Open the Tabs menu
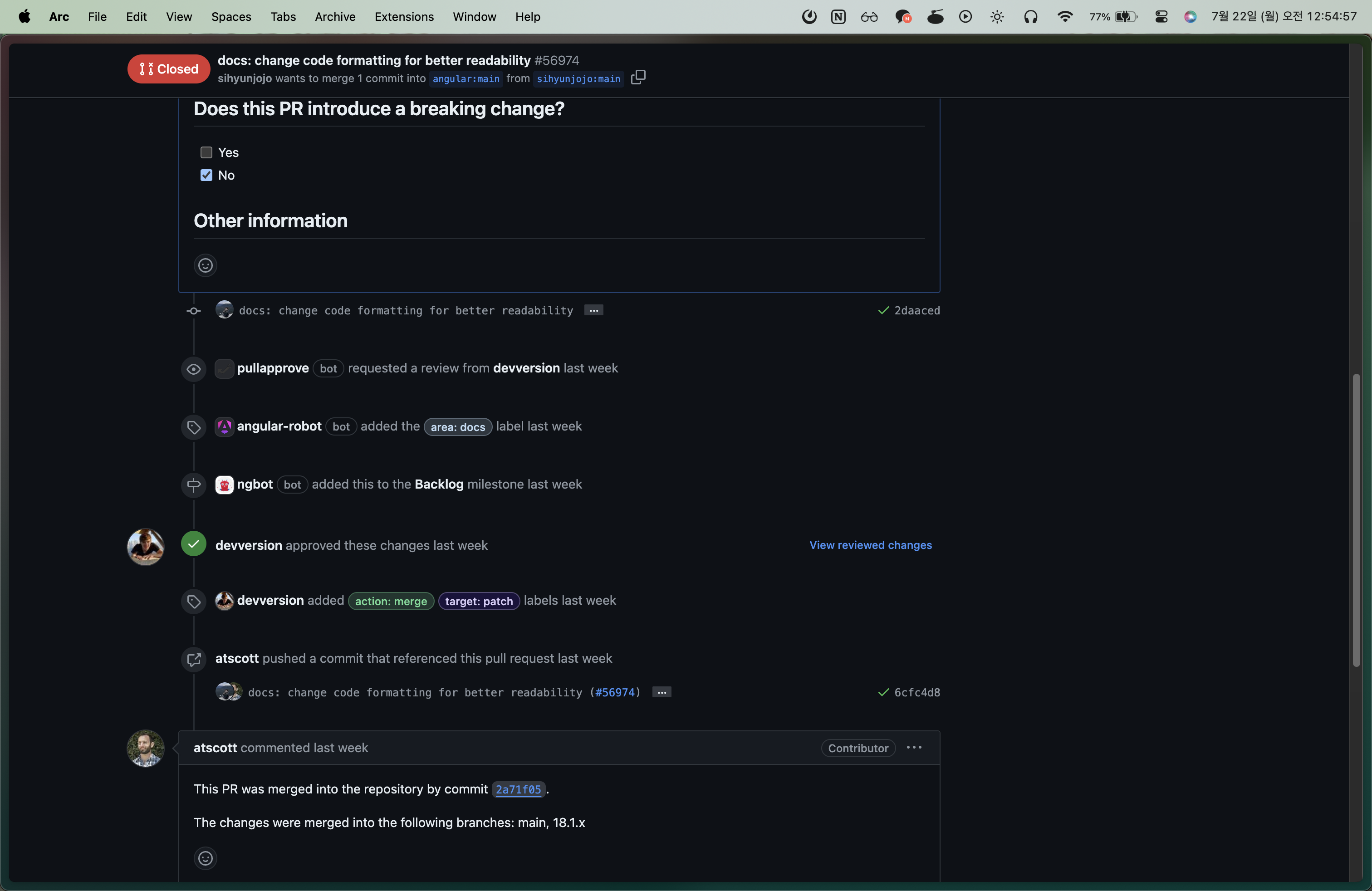 283,17
